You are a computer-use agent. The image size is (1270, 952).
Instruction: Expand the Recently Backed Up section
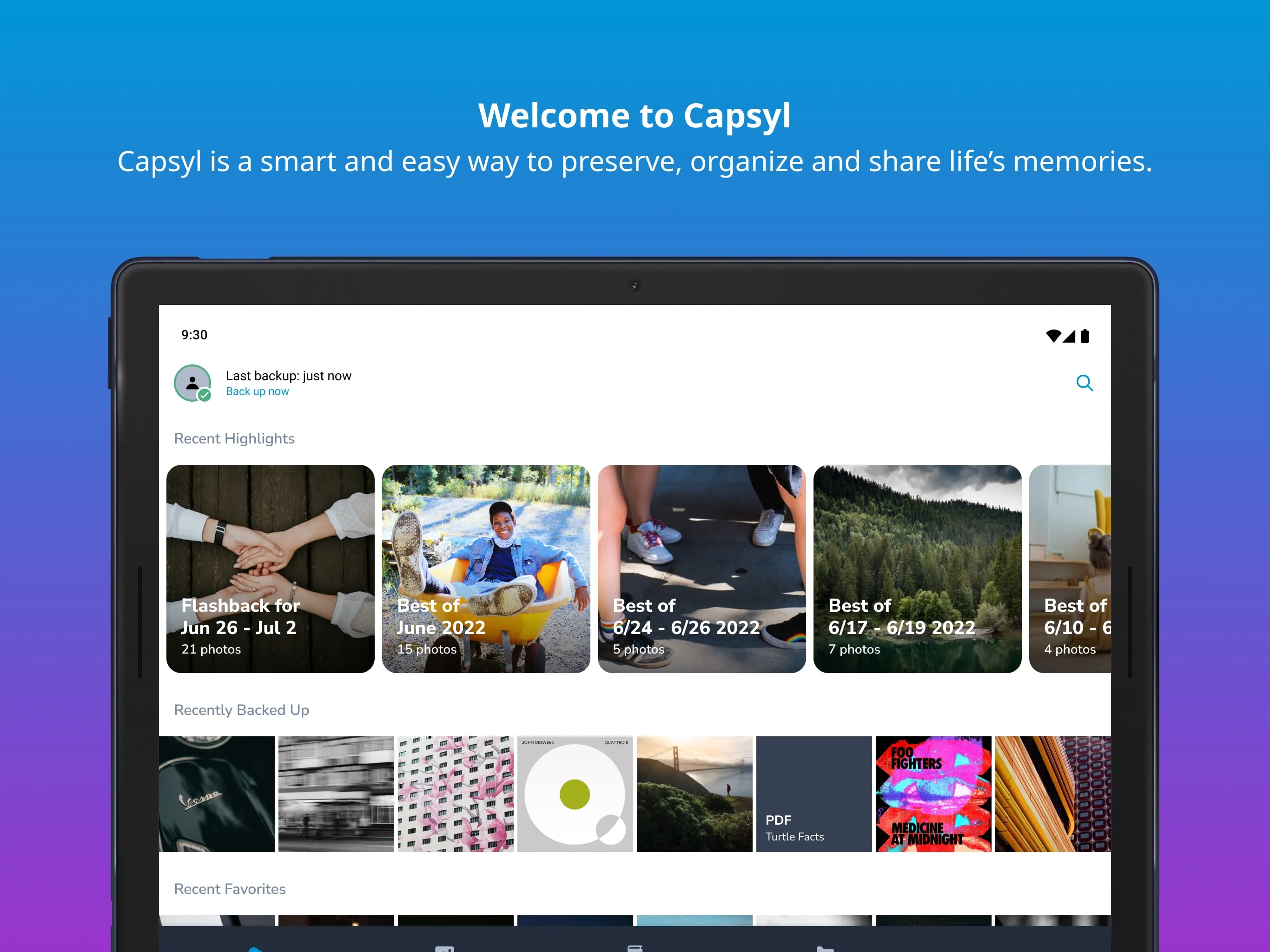coord(240,710)
